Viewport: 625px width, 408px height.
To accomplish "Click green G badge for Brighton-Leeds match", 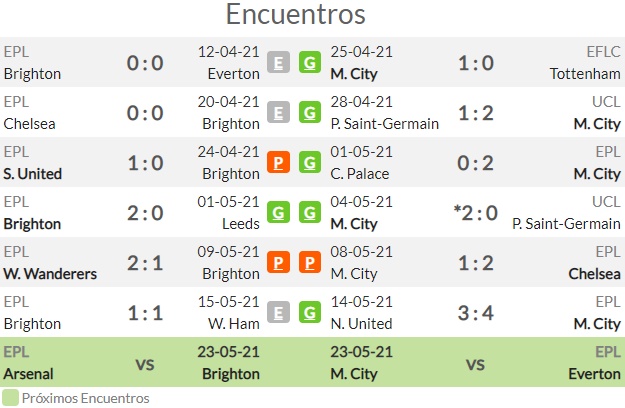I will tap(278, 212).
